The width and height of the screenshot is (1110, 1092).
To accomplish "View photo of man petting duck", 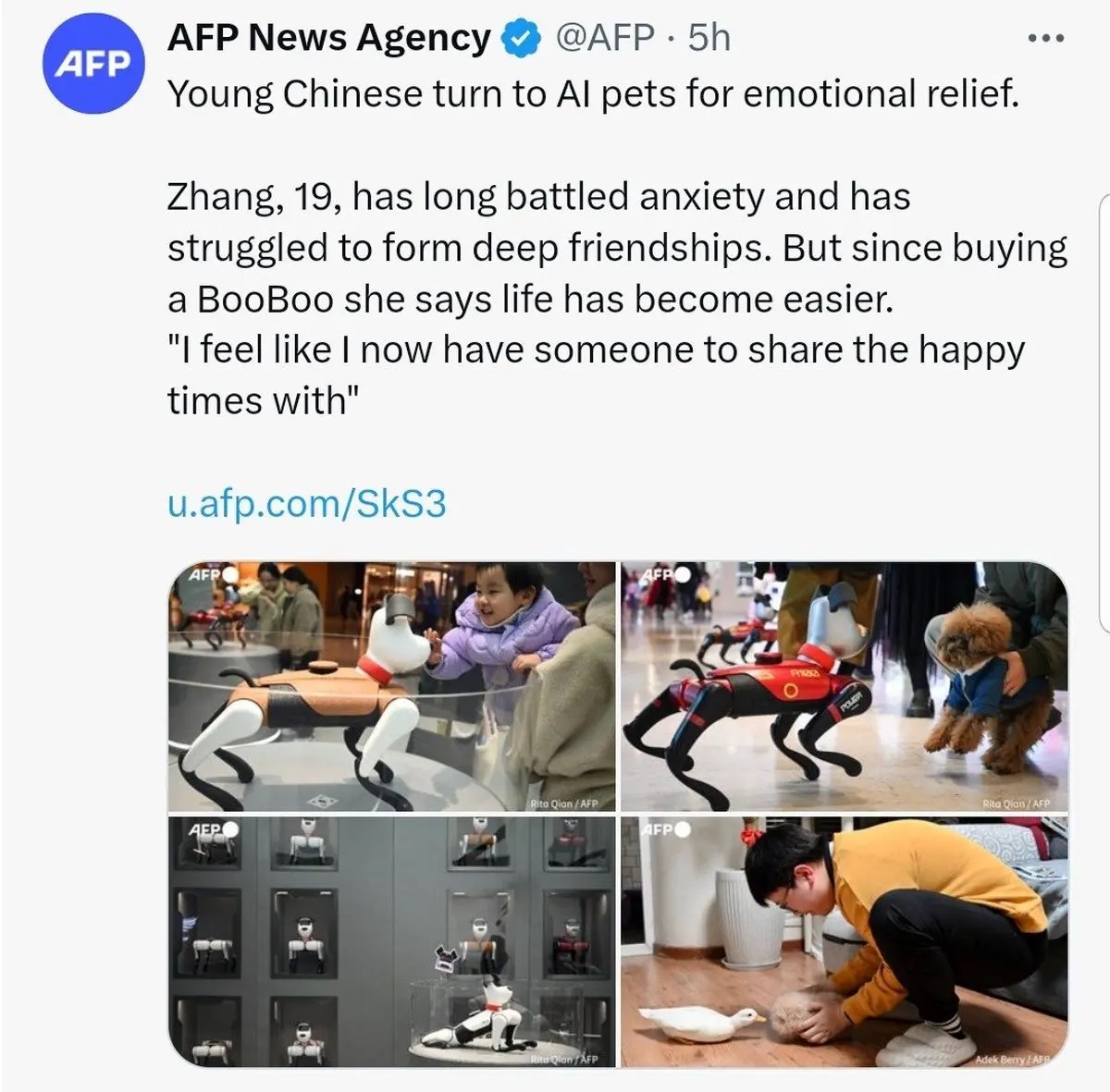I will (x=844, y=941).
